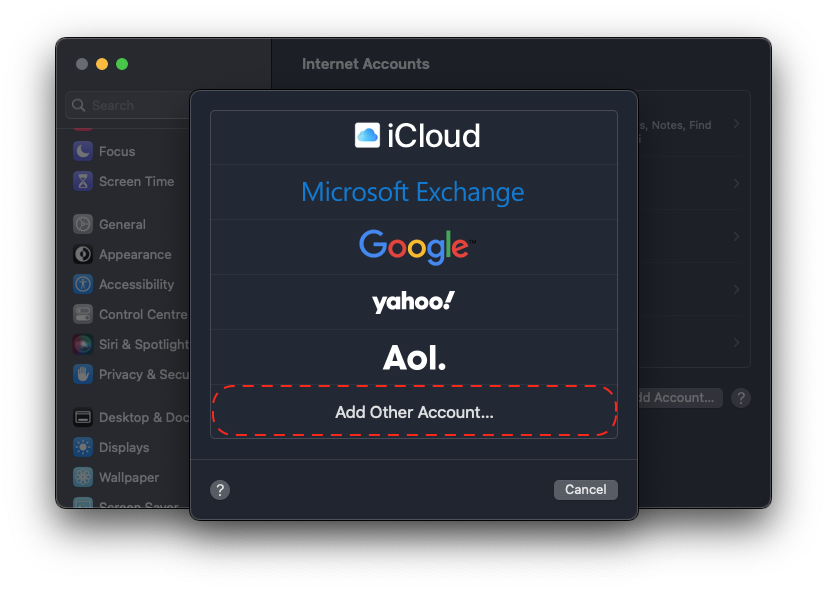Click the General gear icon
Viewport: 827px width, 594px height.
point(83,224)
